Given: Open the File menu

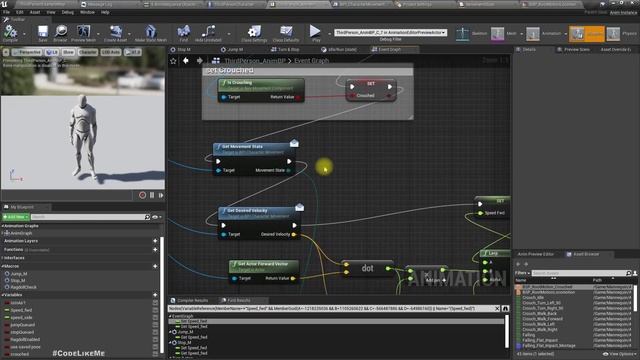Looking at the screenshot, I should click(x=7, y=12).
